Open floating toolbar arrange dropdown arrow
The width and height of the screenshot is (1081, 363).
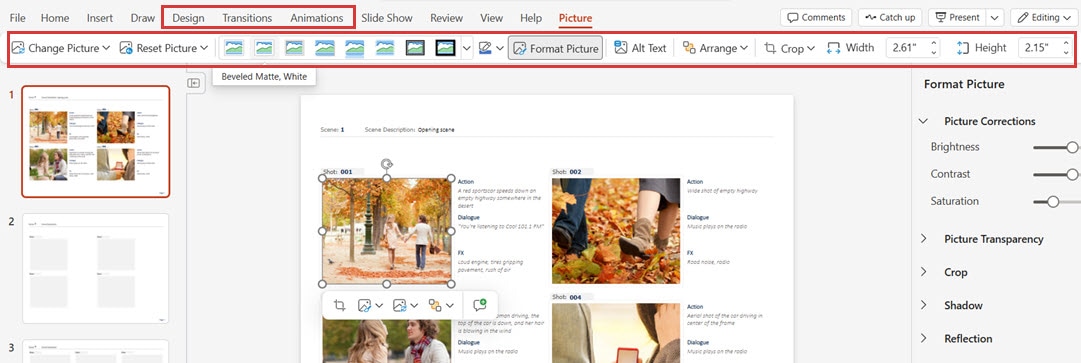tap(450, 305)
